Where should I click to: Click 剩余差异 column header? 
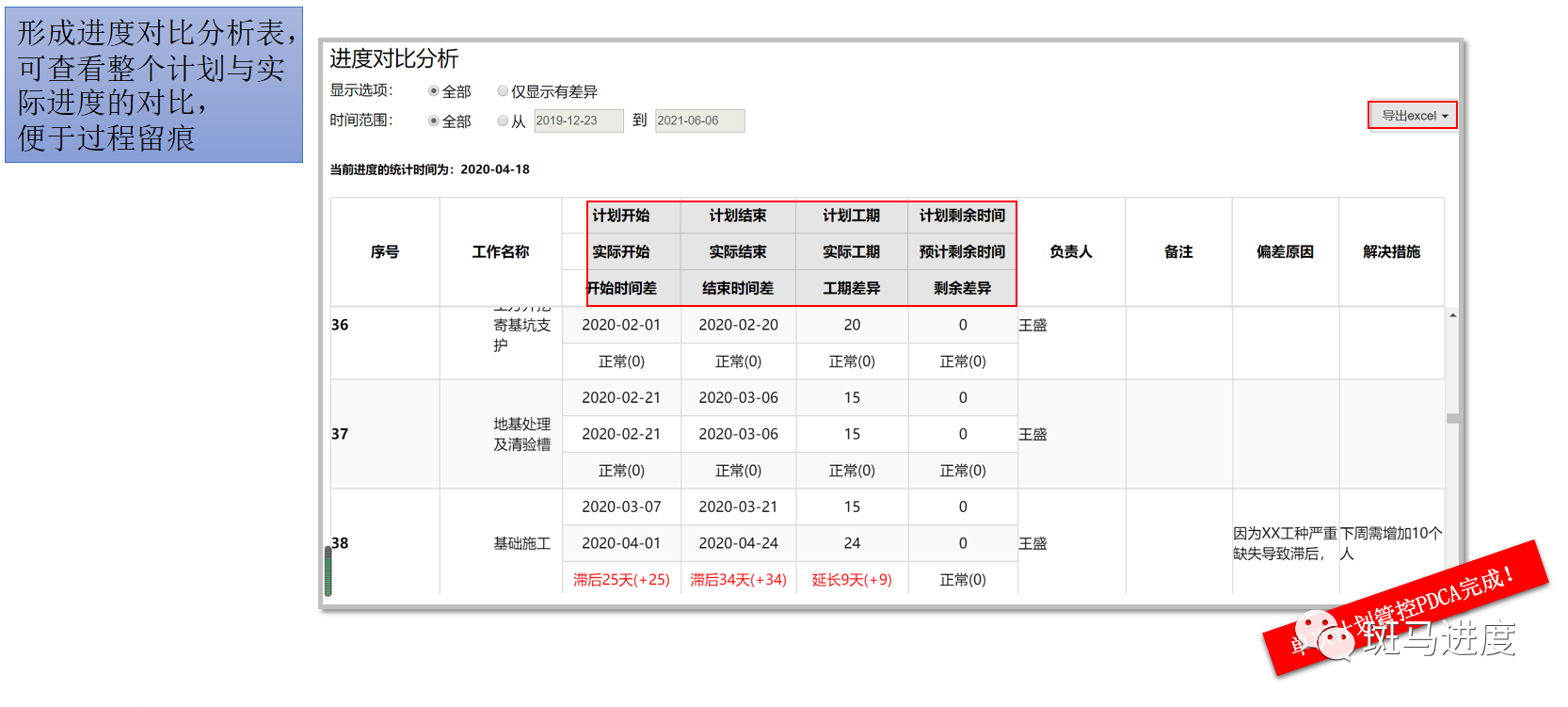(962, 288)
